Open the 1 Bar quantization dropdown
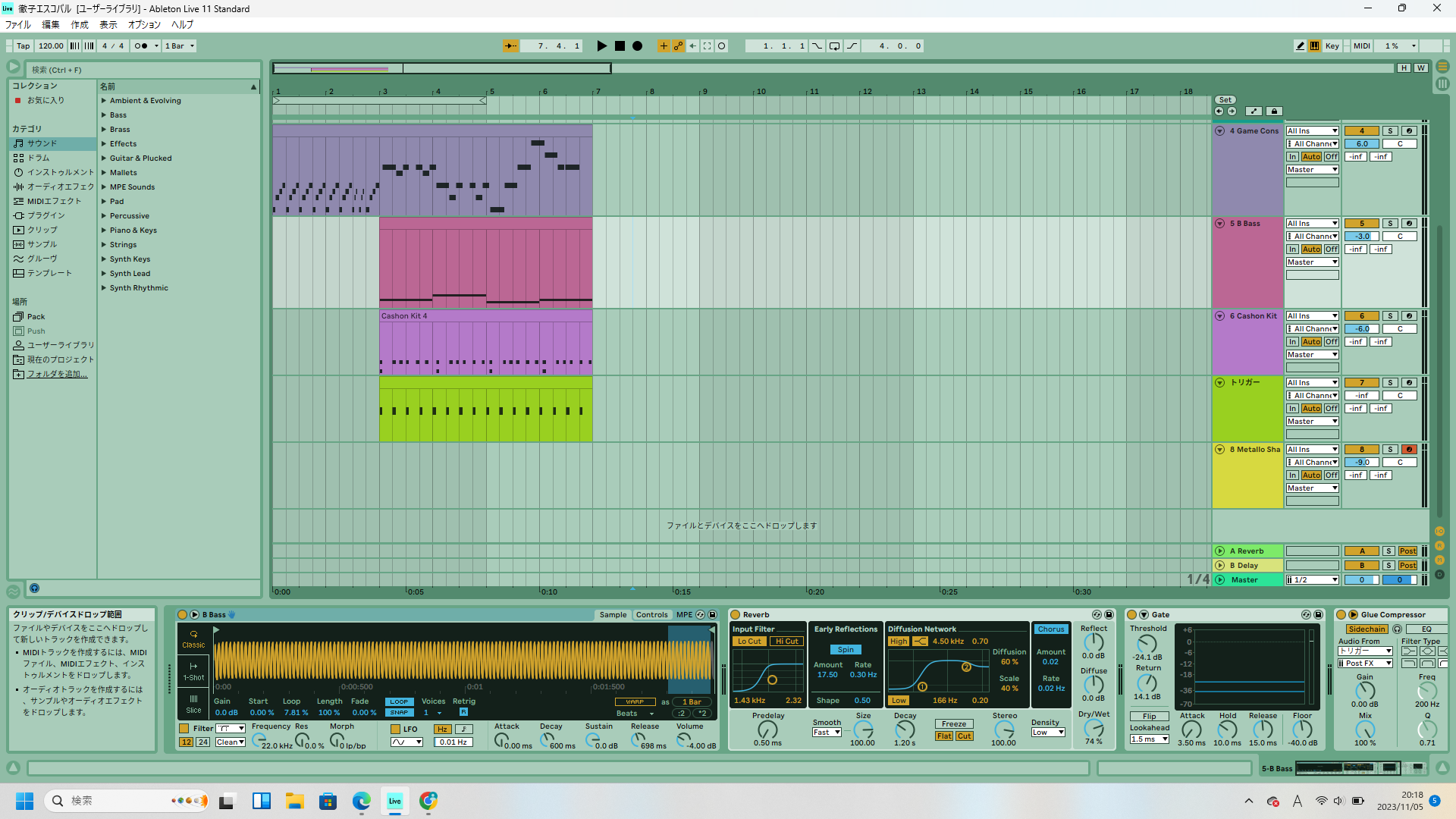Viewport: 1456px width, 819px height. tap(180, 46)
